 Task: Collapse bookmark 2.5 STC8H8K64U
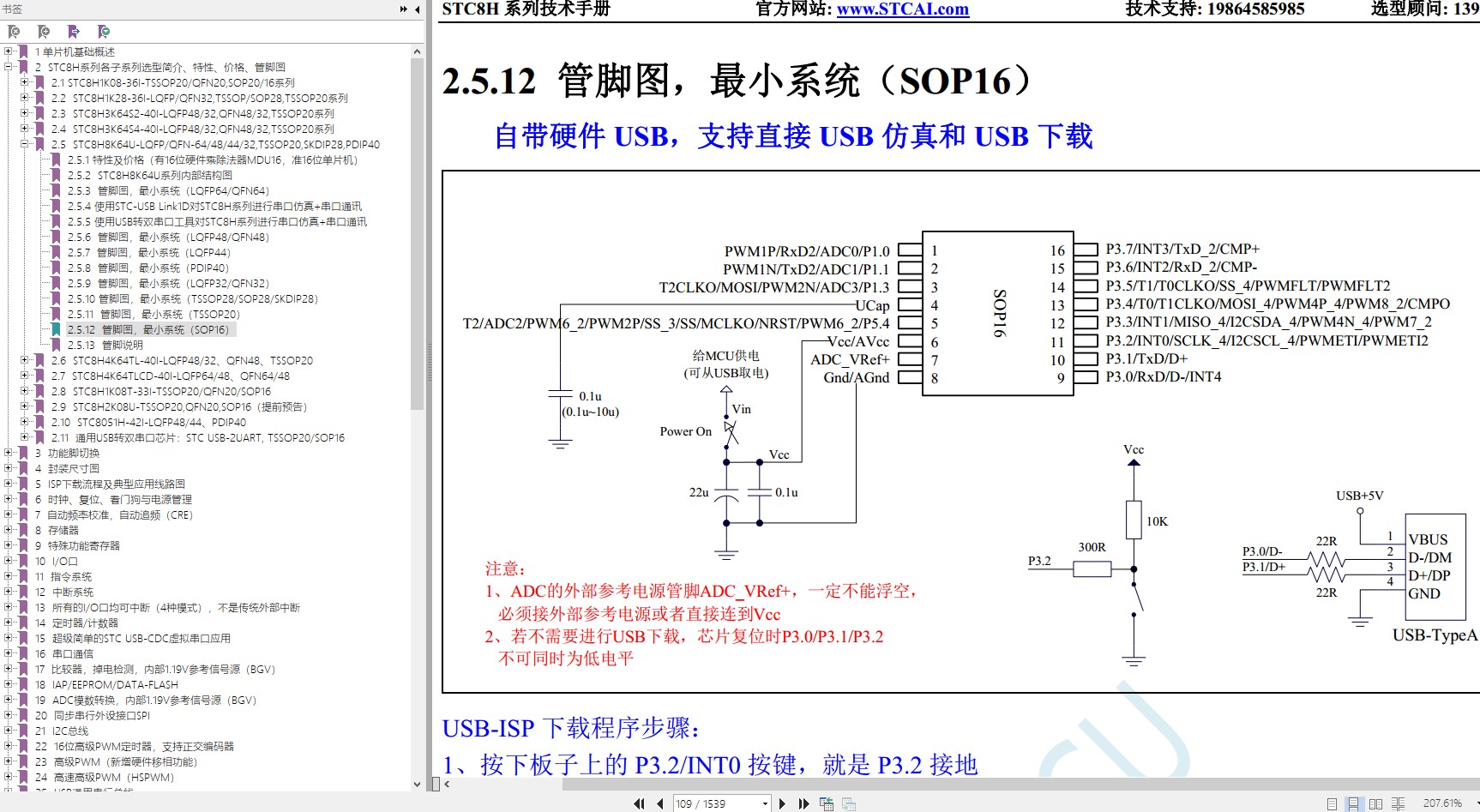point(25,144)
